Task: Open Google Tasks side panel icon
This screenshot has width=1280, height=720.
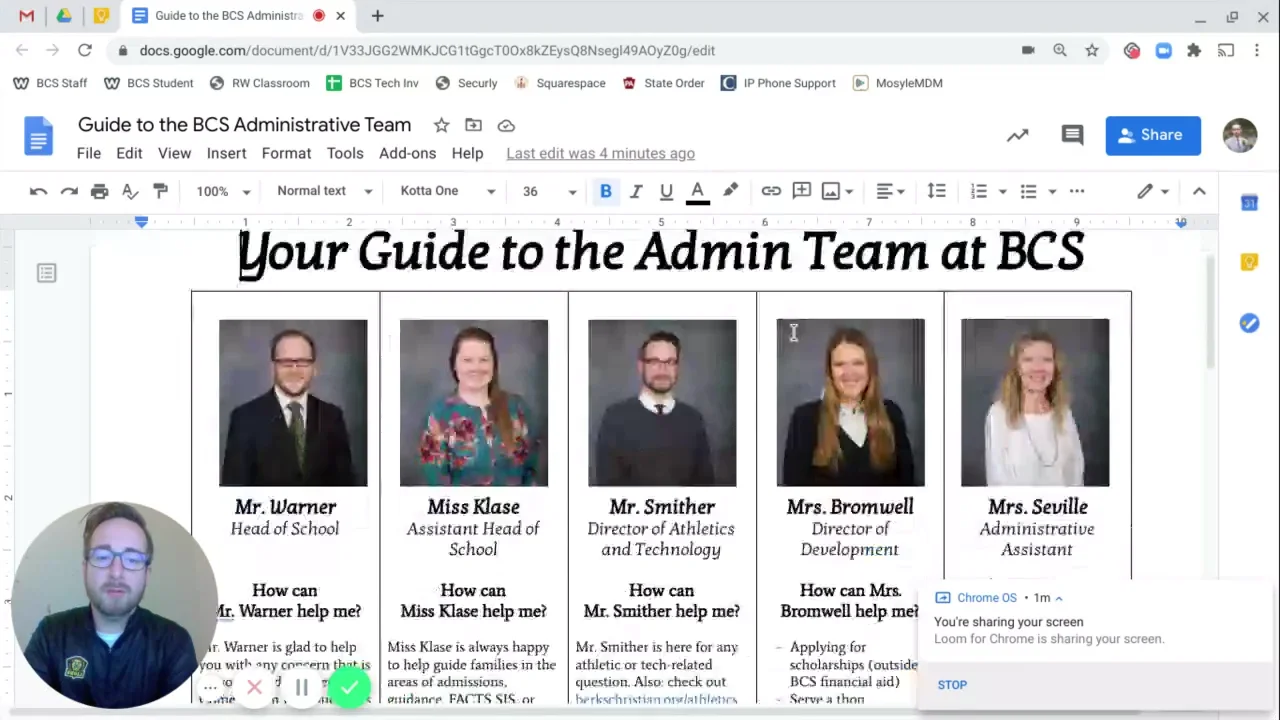Action: tap(1249, 323)
